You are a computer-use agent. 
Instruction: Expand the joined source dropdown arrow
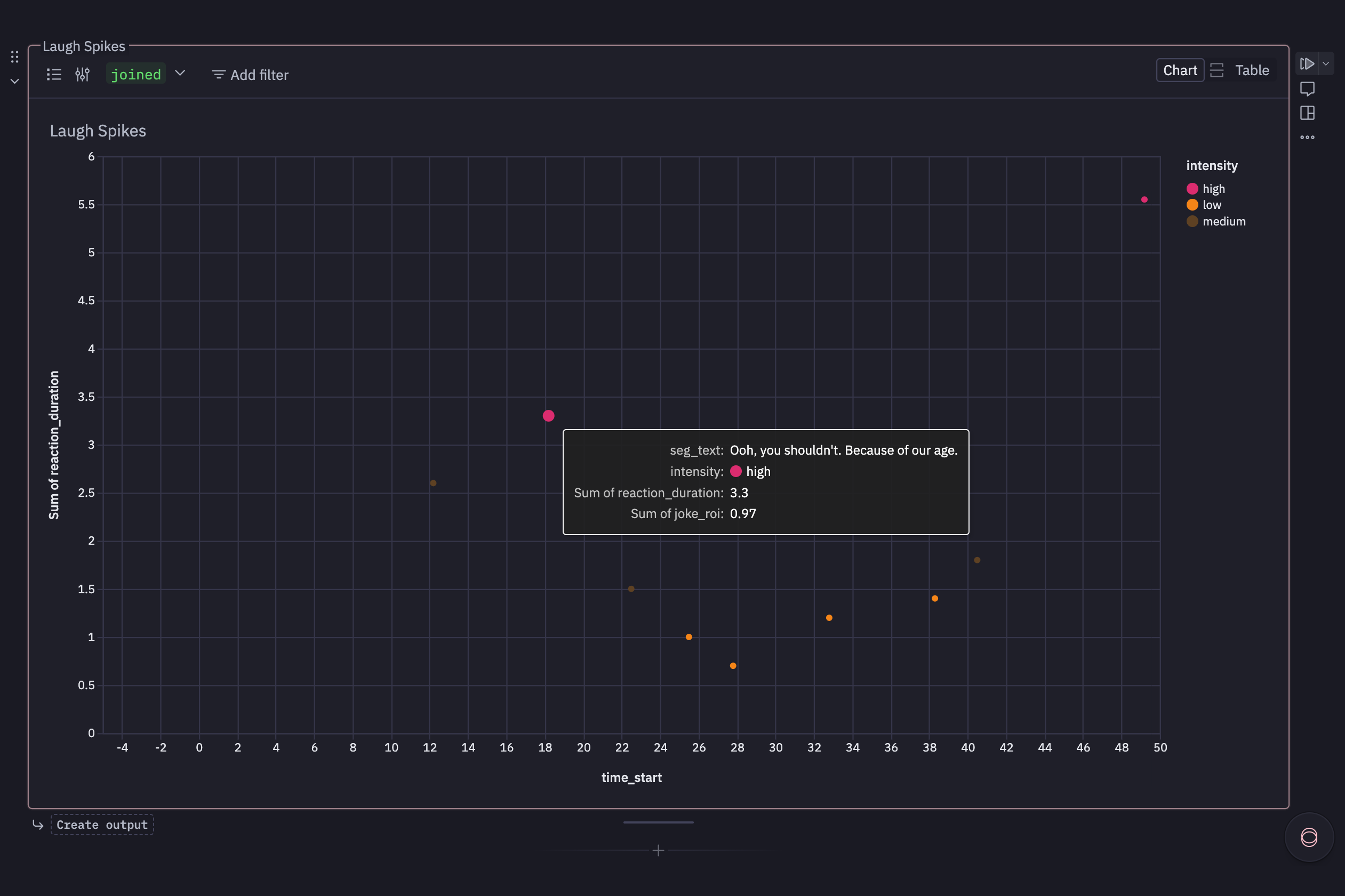pyautogui.click(x=180, y=73)
